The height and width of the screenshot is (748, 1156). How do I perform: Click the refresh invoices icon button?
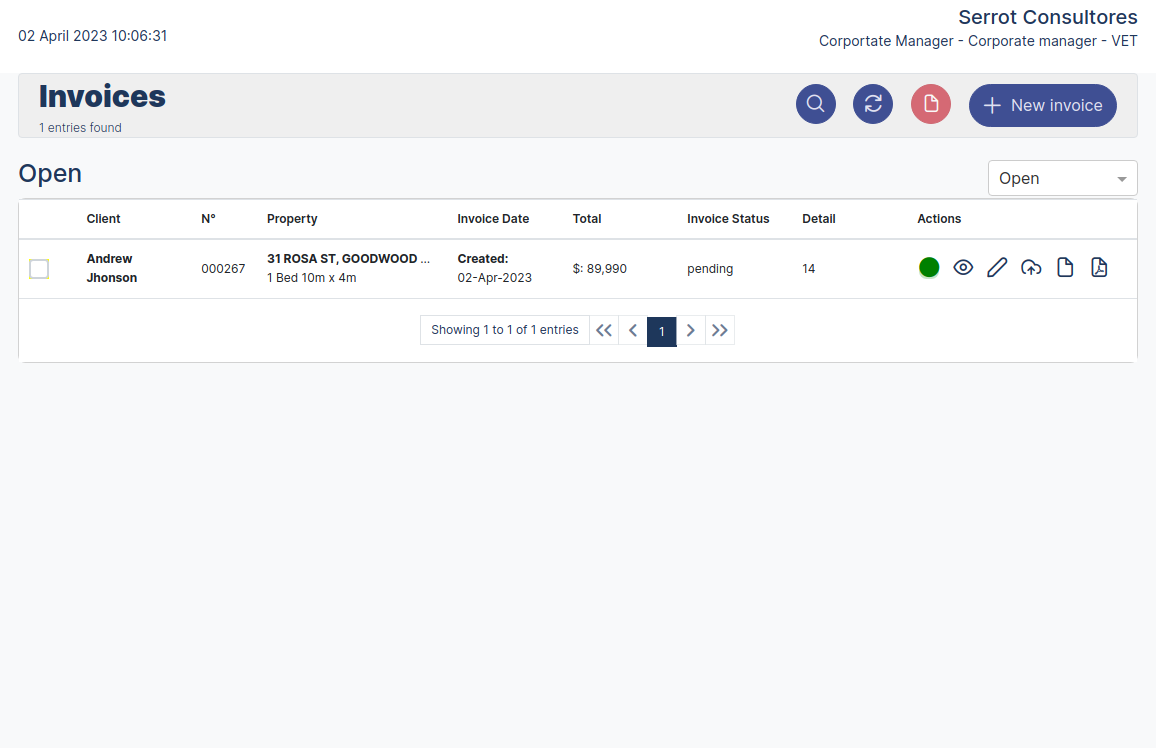pos(872,104)
